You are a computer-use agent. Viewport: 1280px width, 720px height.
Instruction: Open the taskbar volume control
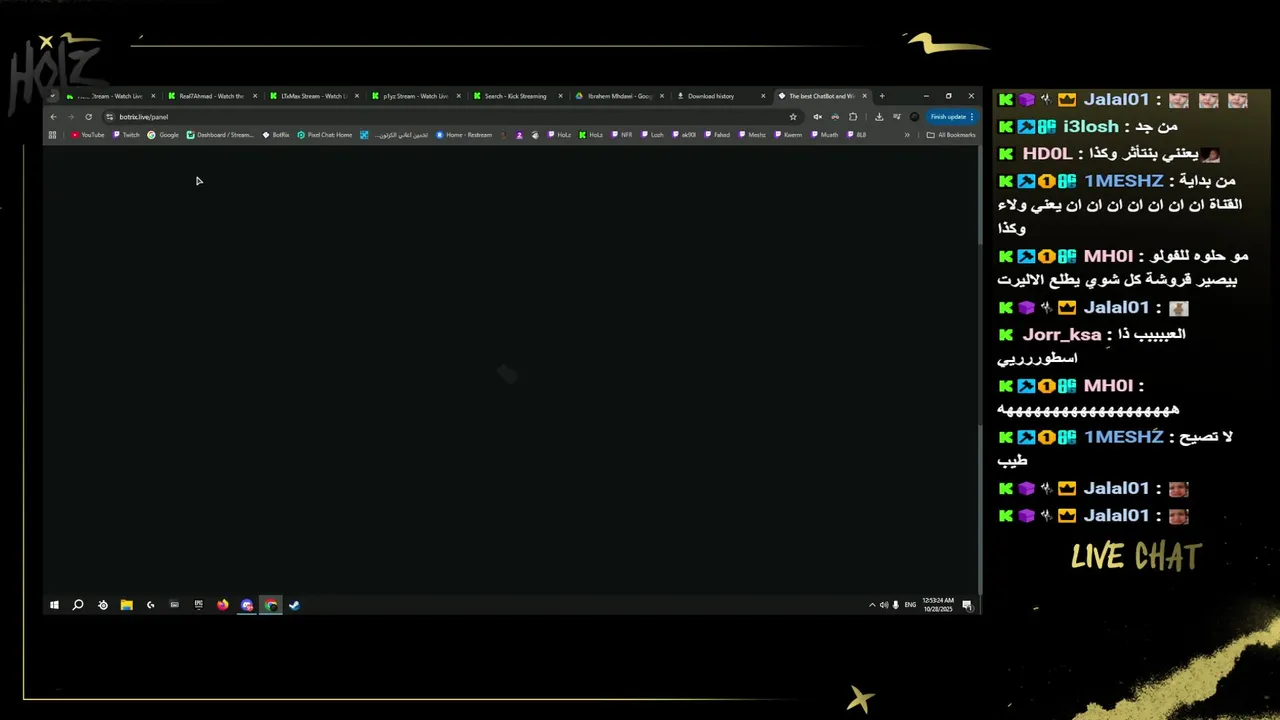pos(884,605)
